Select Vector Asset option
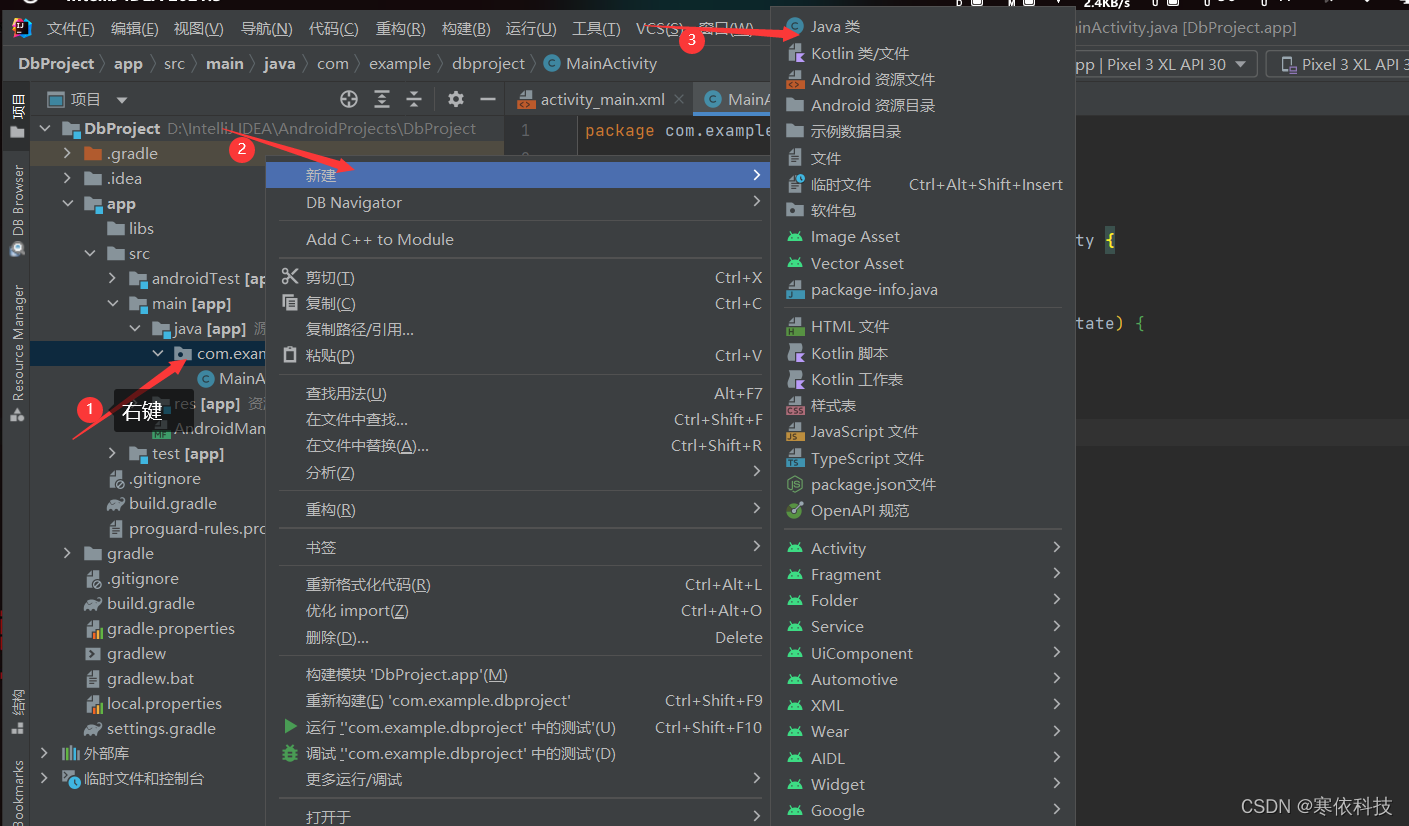The width and height of the screenshot is (1409, 826). (921, 263)
